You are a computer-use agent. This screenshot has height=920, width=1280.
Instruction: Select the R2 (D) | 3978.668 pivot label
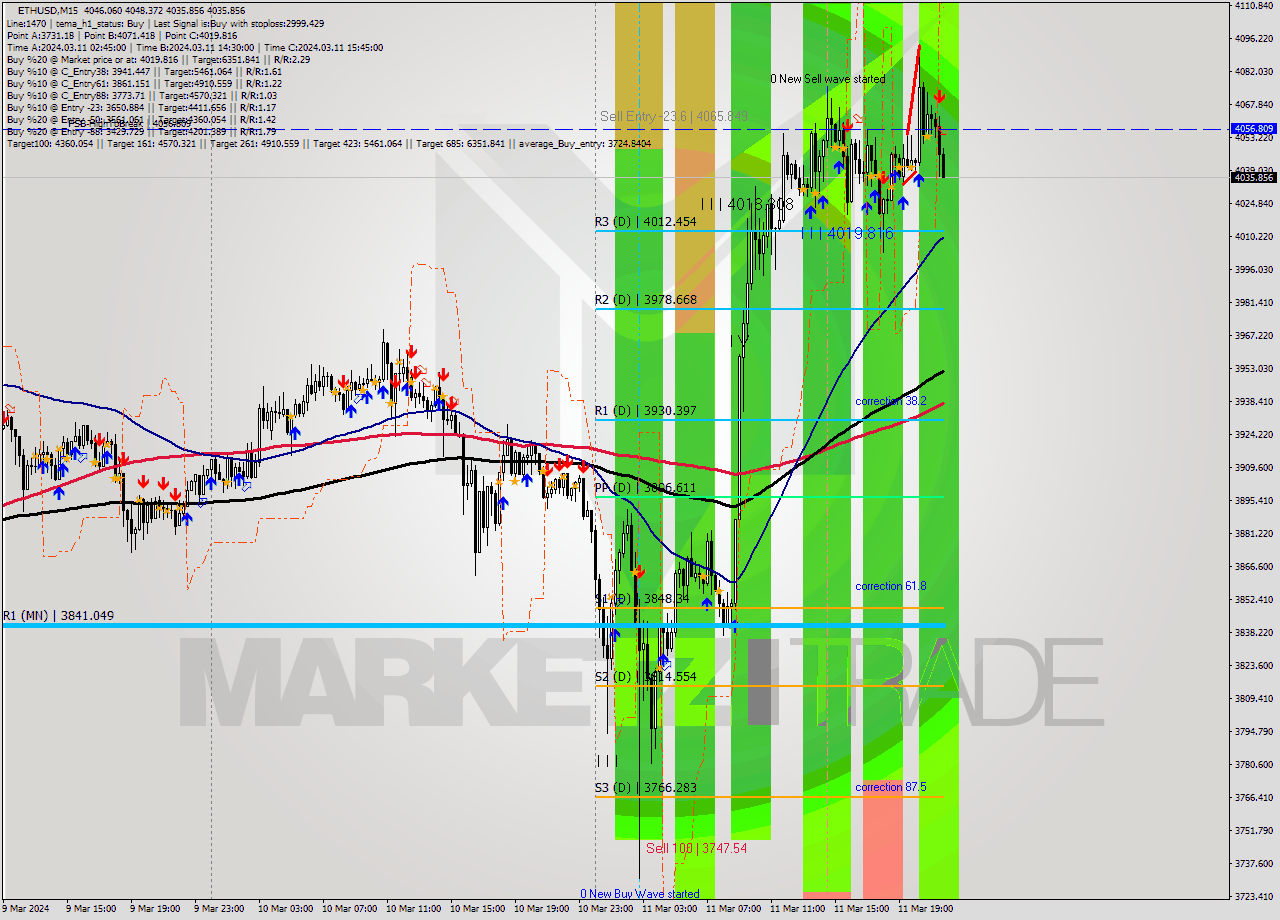pyautogui.click(x=645, y=299)
